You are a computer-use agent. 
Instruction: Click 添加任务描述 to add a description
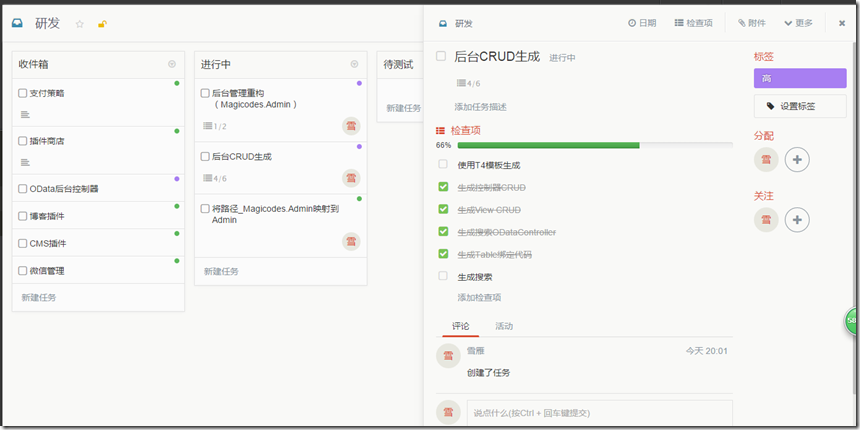tap(480, 107)
